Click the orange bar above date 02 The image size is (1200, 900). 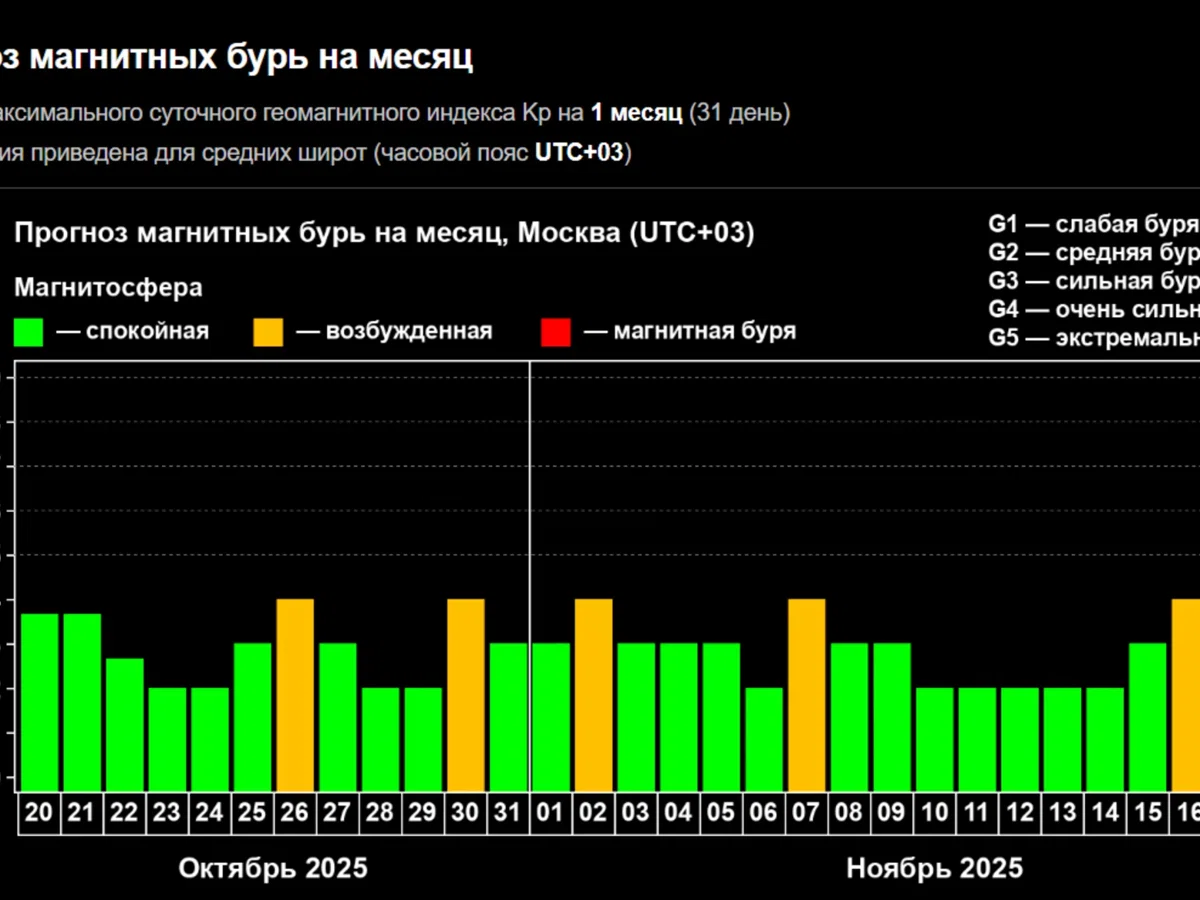593,694
